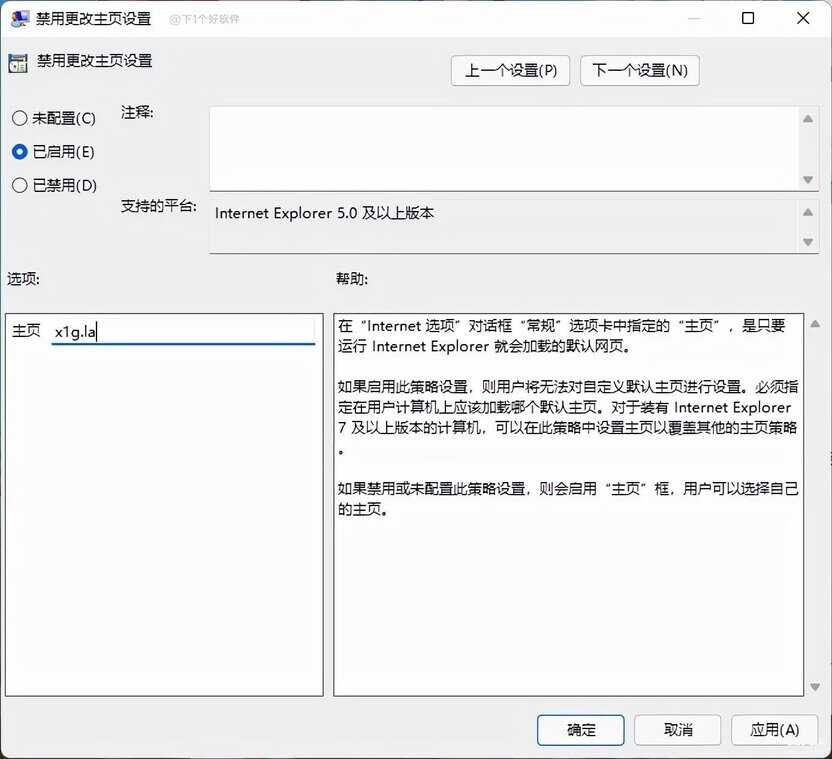832x759 pixels.
Task: Click the 禁用更改主页设置 heading beside the policy icon
Action: pos(94,61)
